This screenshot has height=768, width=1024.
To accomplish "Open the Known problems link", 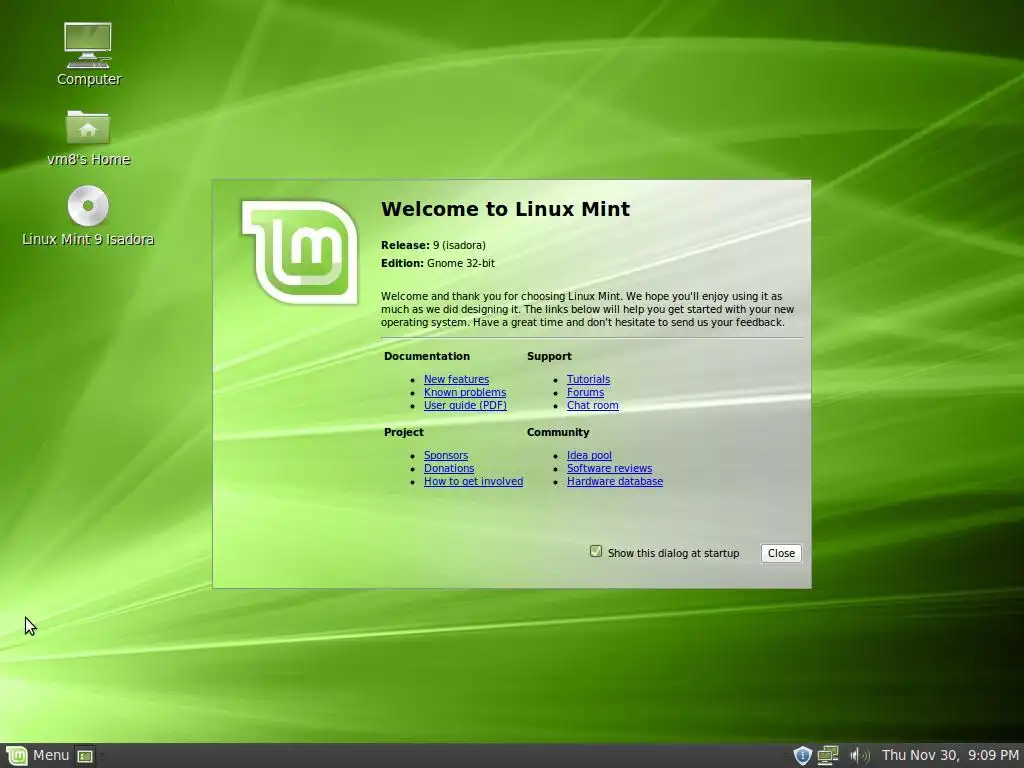I will [x=464, y=392].
